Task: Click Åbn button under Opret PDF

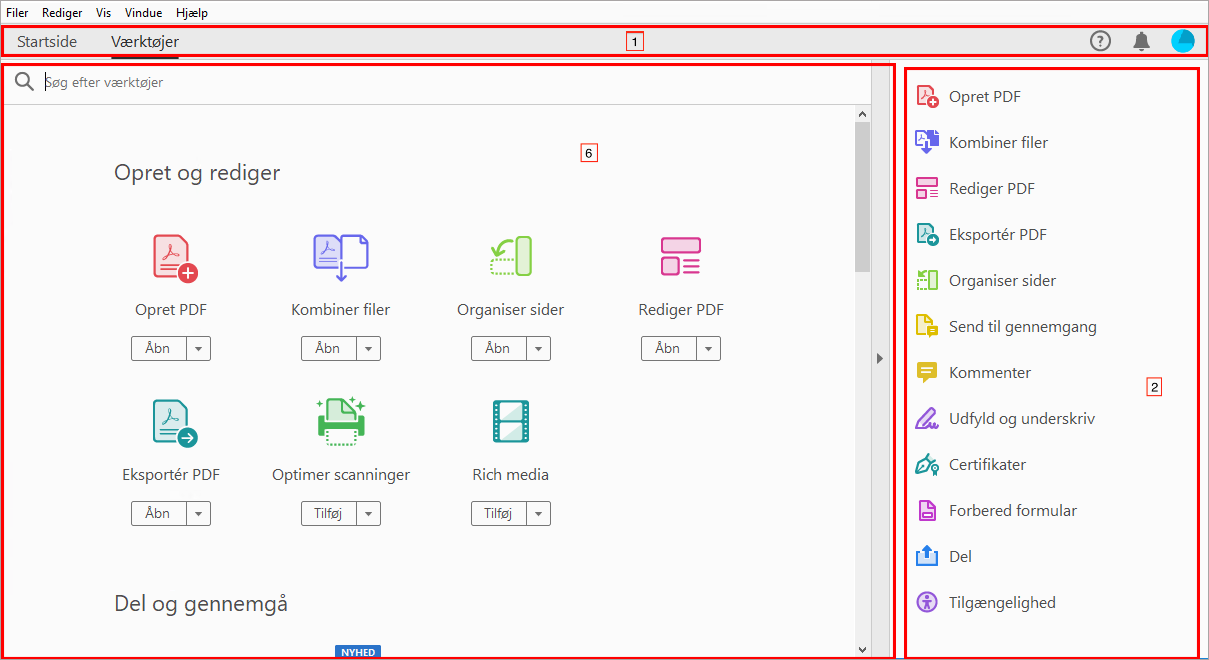Action: point(158,348)
